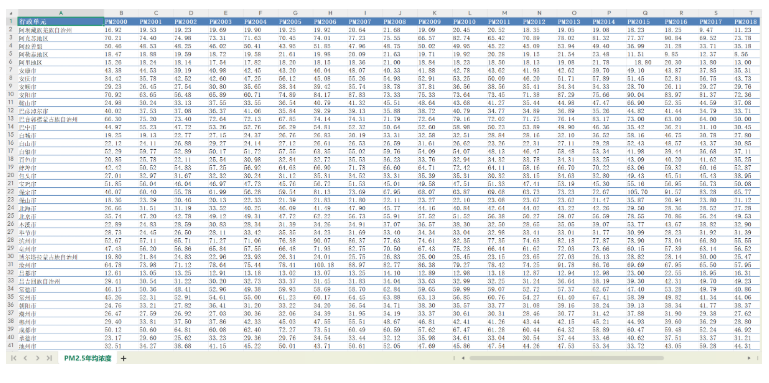Click the PM2018 header cell
The height and width of the screenshot is (383, 769).
click(748, 22)
